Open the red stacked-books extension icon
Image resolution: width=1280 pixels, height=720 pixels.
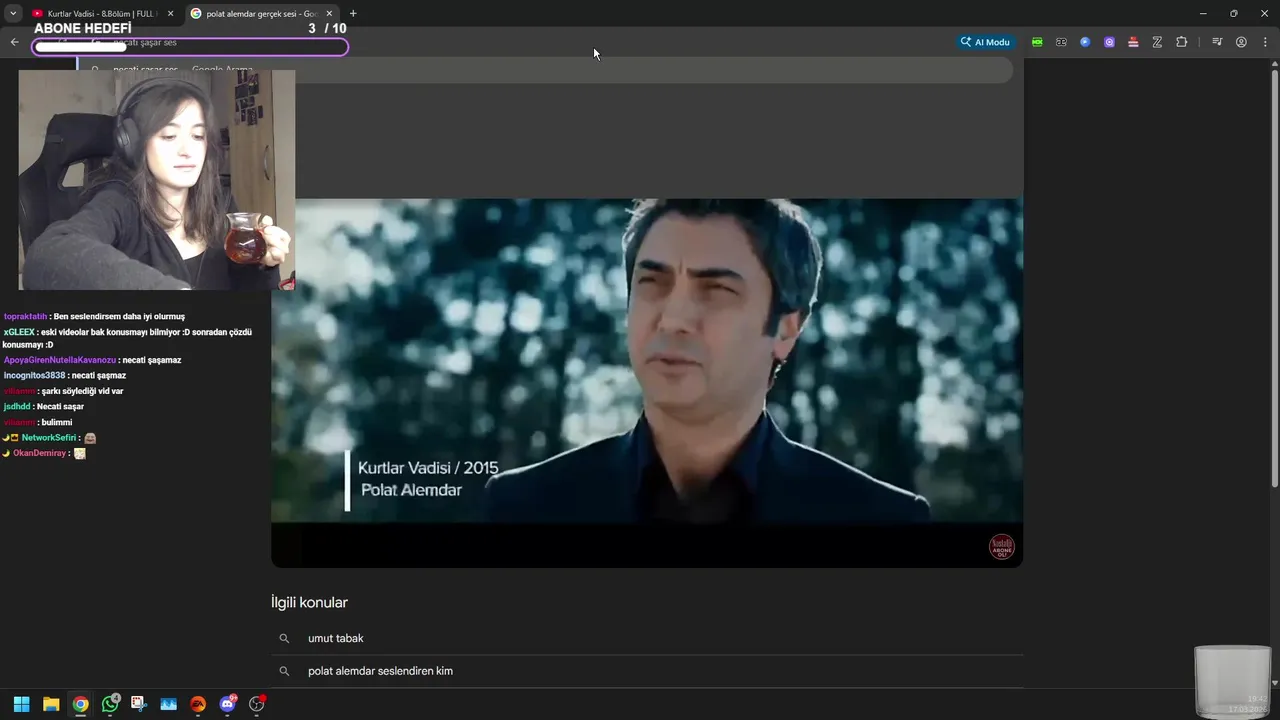[1133, 42]
